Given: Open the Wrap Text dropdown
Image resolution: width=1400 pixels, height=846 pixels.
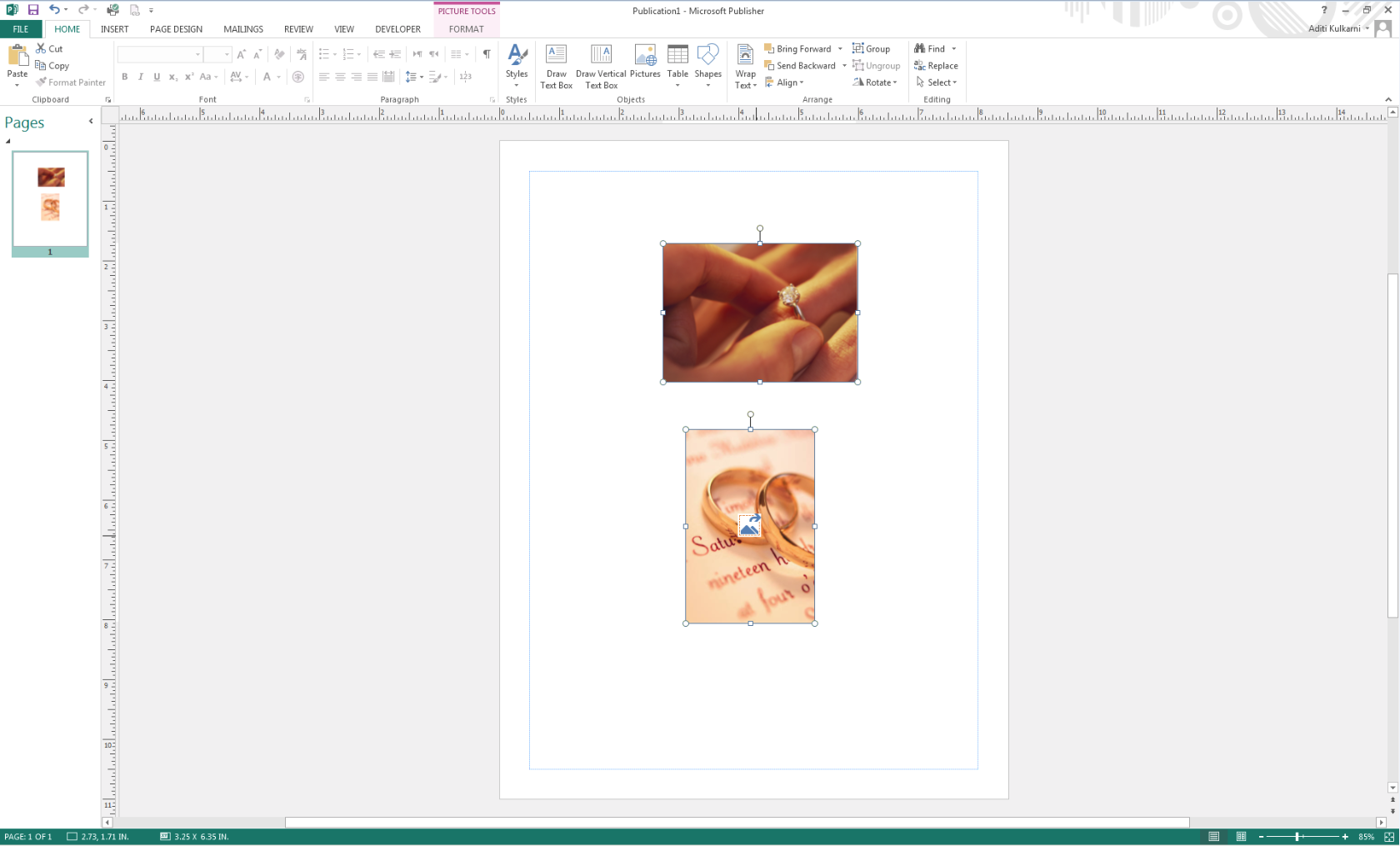Looking at the screenshot, I should click(745, 65).
